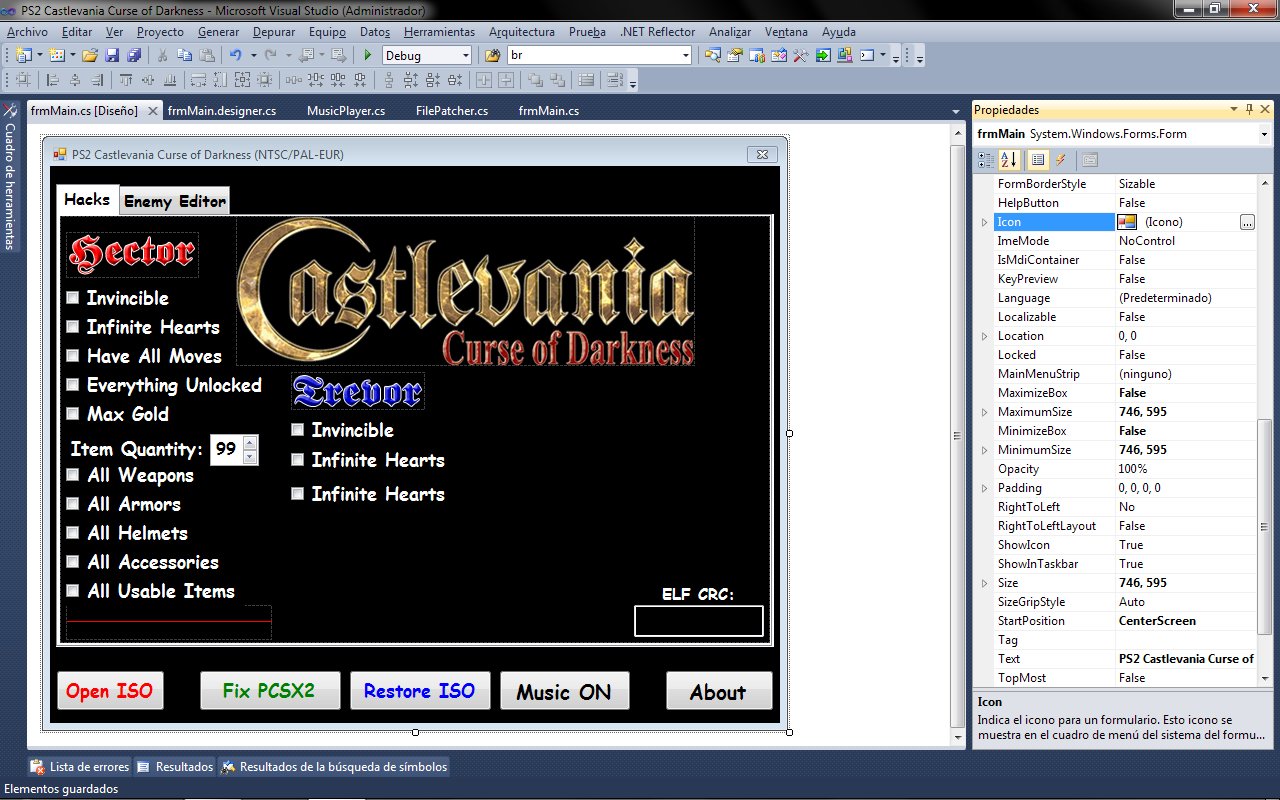Image resolution: width=1280 pixels, height=800 pixels.
Task: Open the Depurar menu
Action: click(274, 32)
